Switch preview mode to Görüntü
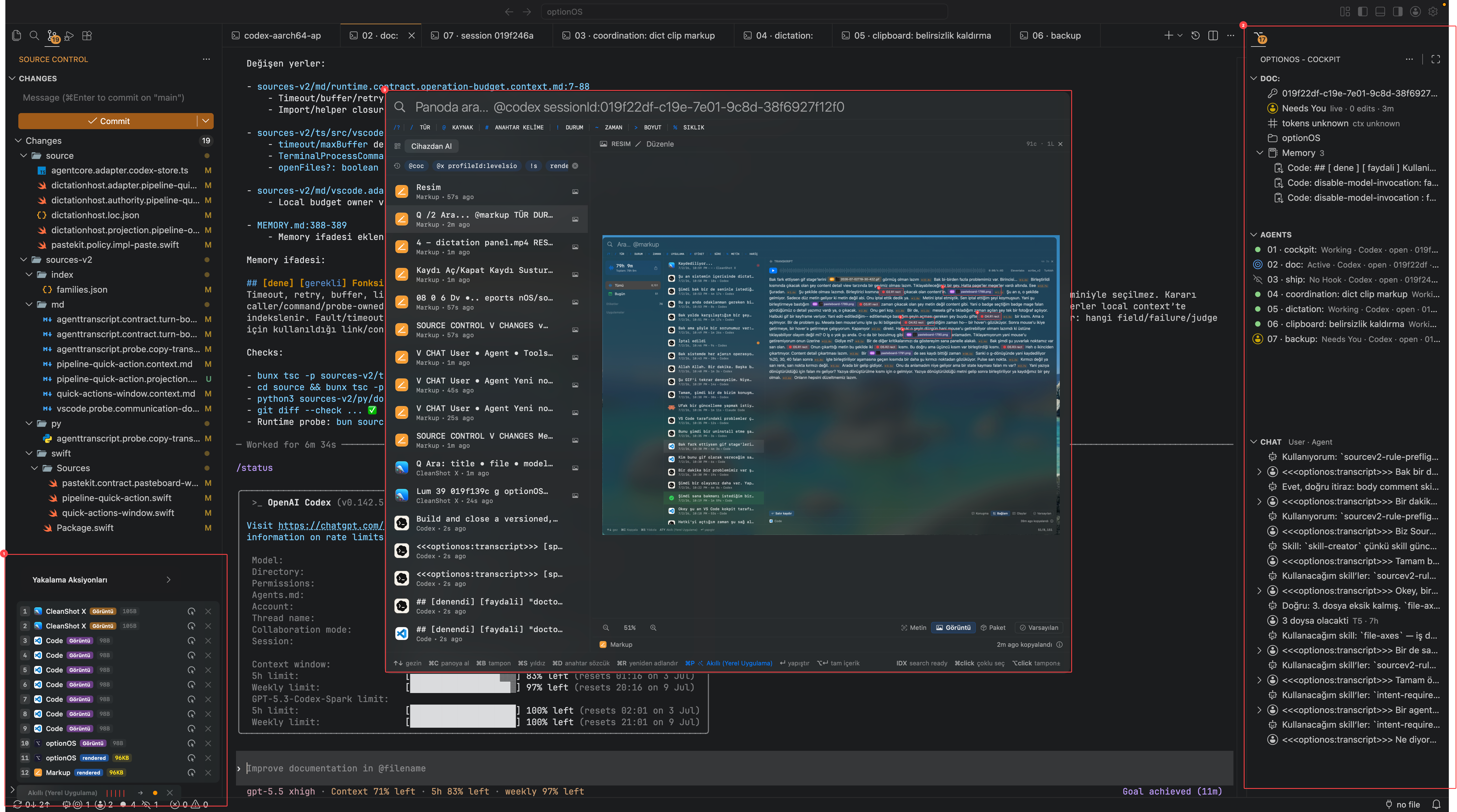This screenshot has width=1457, height=812. click(x=953, y=628)
